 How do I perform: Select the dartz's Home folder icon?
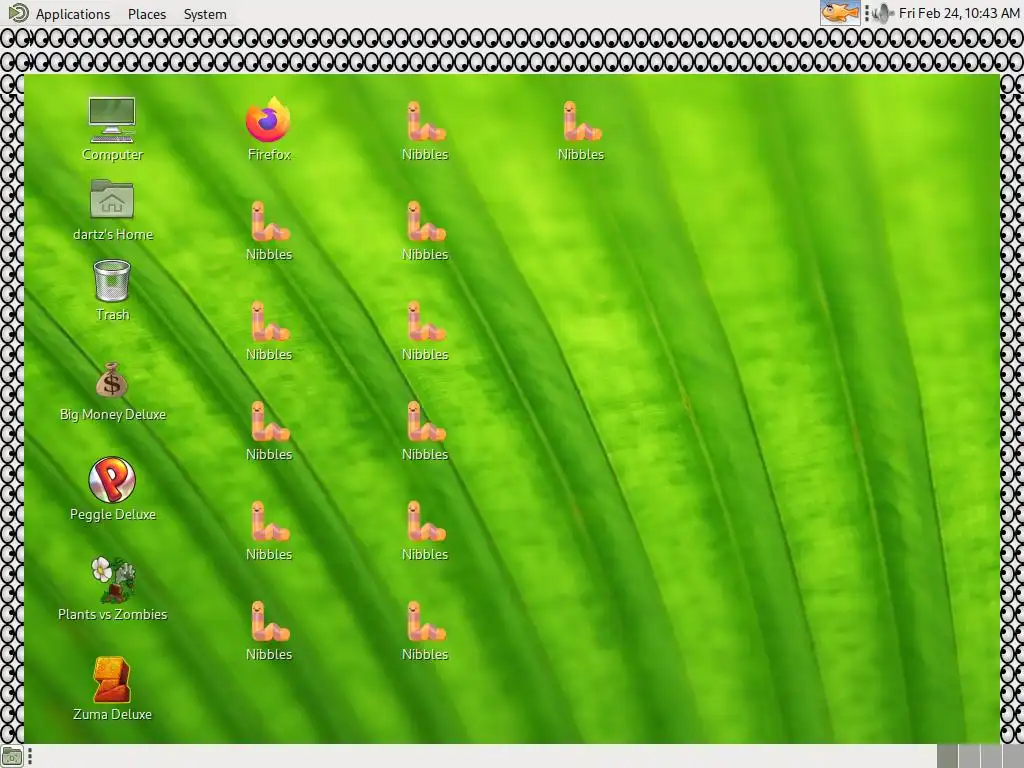[112, 210]
